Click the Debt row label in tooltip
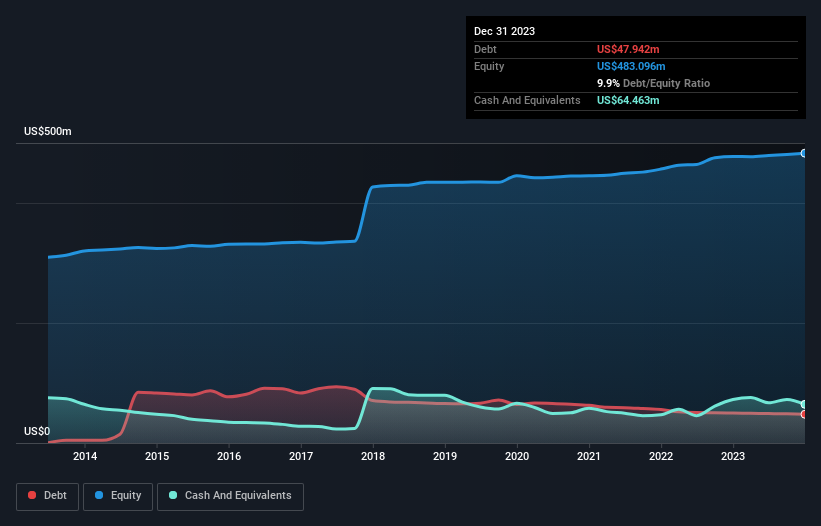 [485, 49]
